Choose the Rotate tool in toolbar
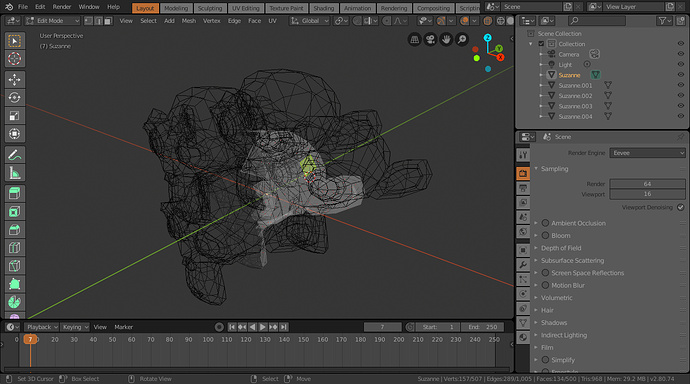 click(14, 98)
